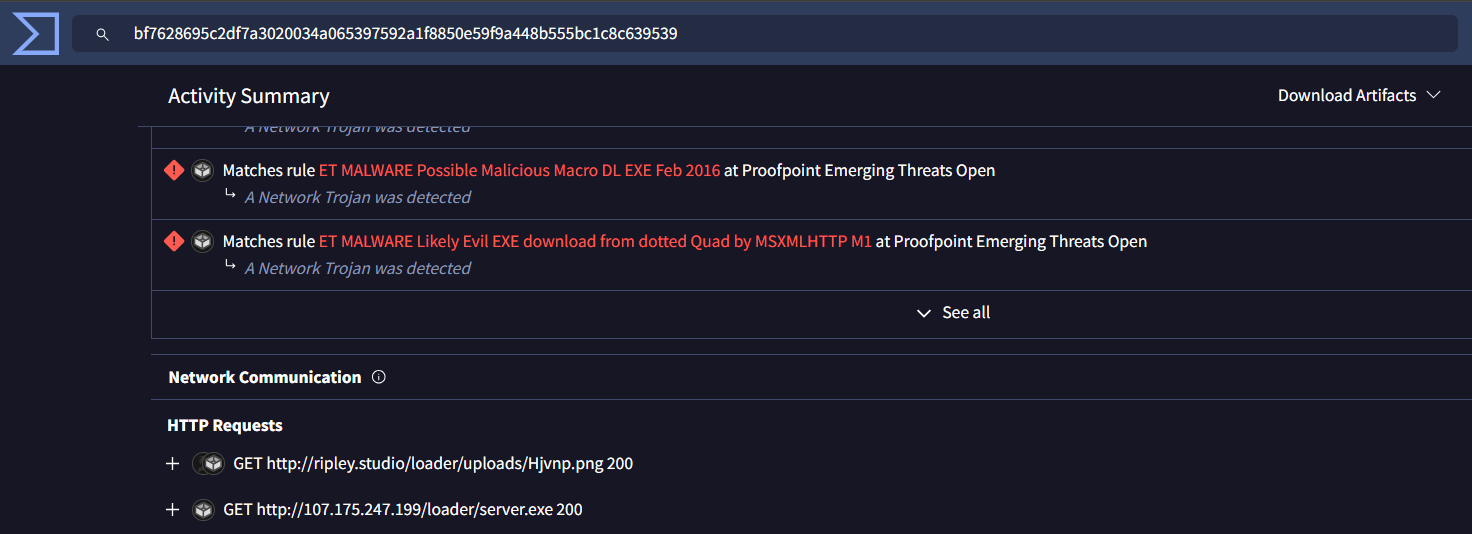Open the Download Artifacts dropdown

[1358, 95]
